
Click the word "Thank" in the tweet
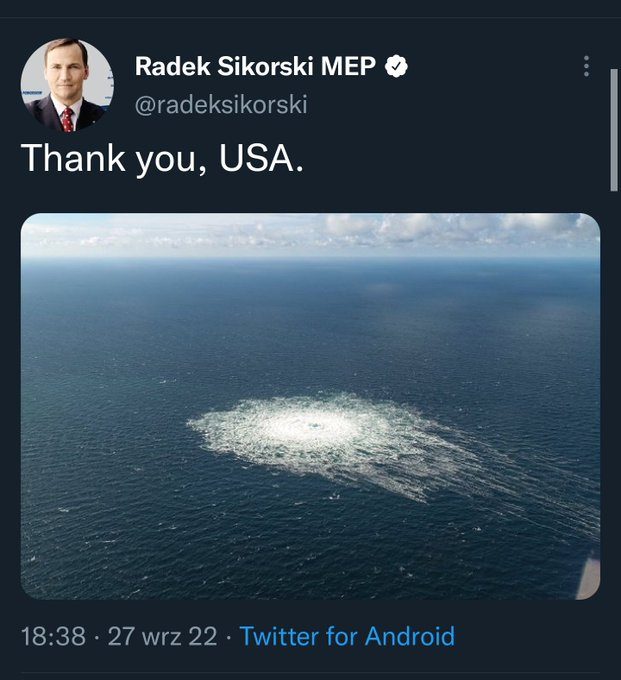click(66, 159)
